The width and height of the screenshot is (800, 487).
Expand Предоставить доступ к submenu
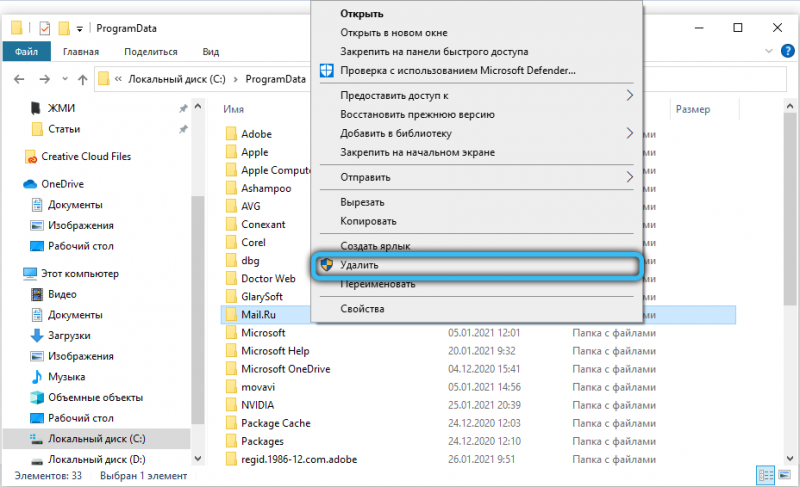coord(477,95)
